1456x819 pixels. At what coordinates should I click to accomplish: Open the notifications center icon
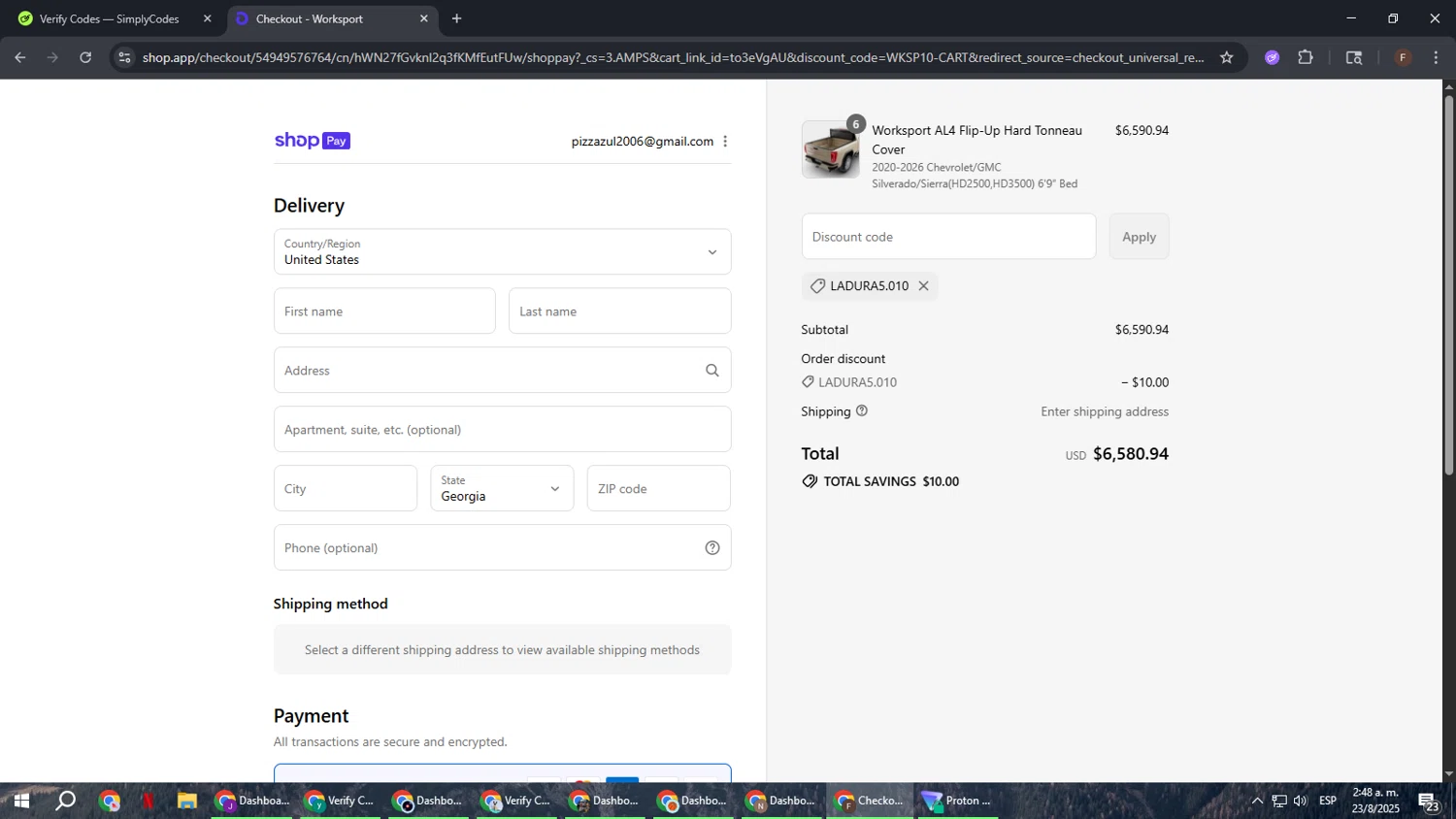[x=1429, y=802]
